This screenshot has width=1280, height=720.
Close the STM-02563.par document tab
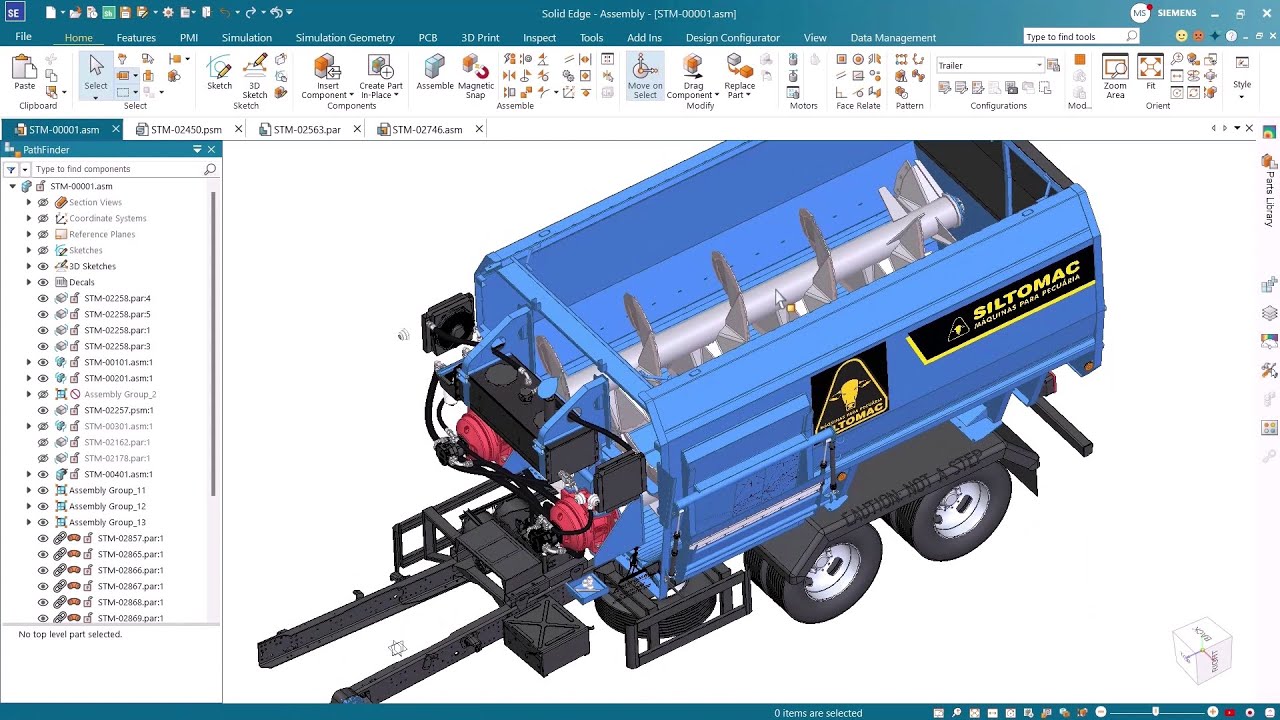357,129
